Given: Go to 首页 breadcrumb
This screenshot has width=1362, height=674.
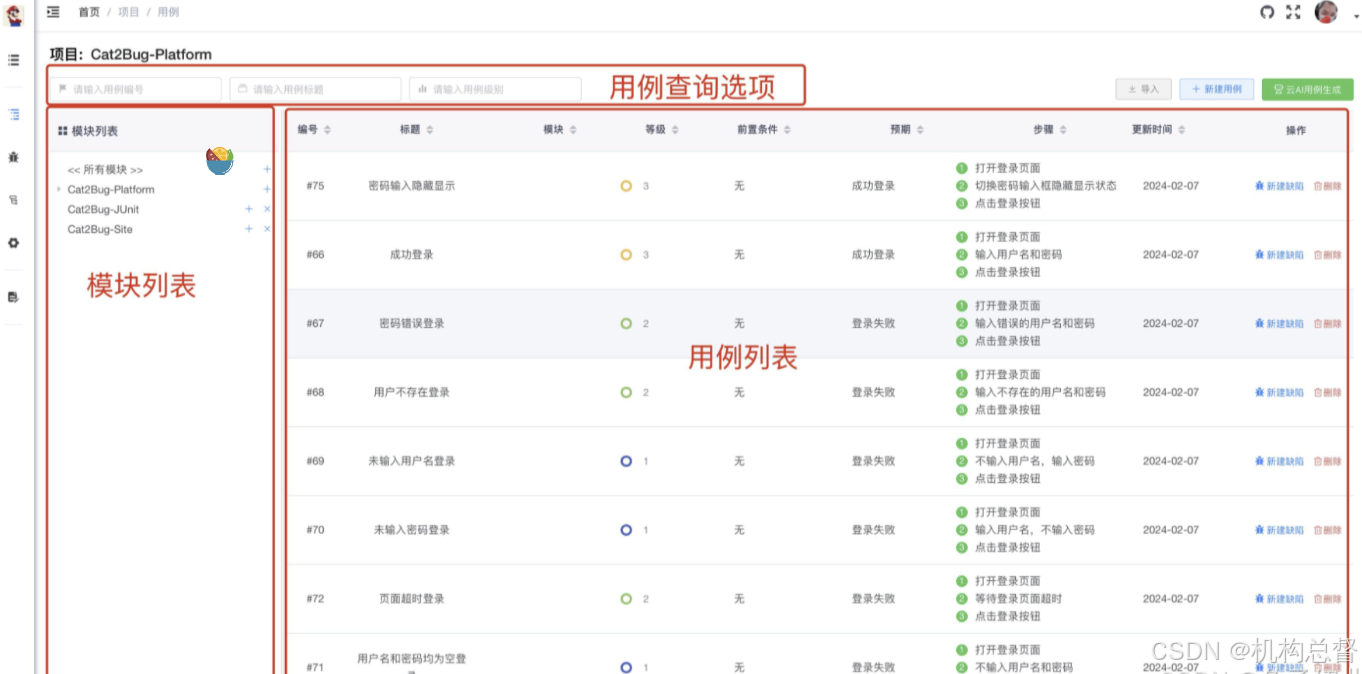Looking at the screenshot, I should point(89,12).
